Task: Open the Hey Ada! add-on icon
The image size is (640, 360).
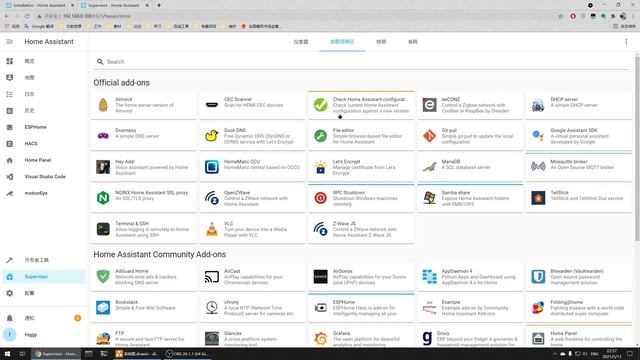Action: click(103, 167)
